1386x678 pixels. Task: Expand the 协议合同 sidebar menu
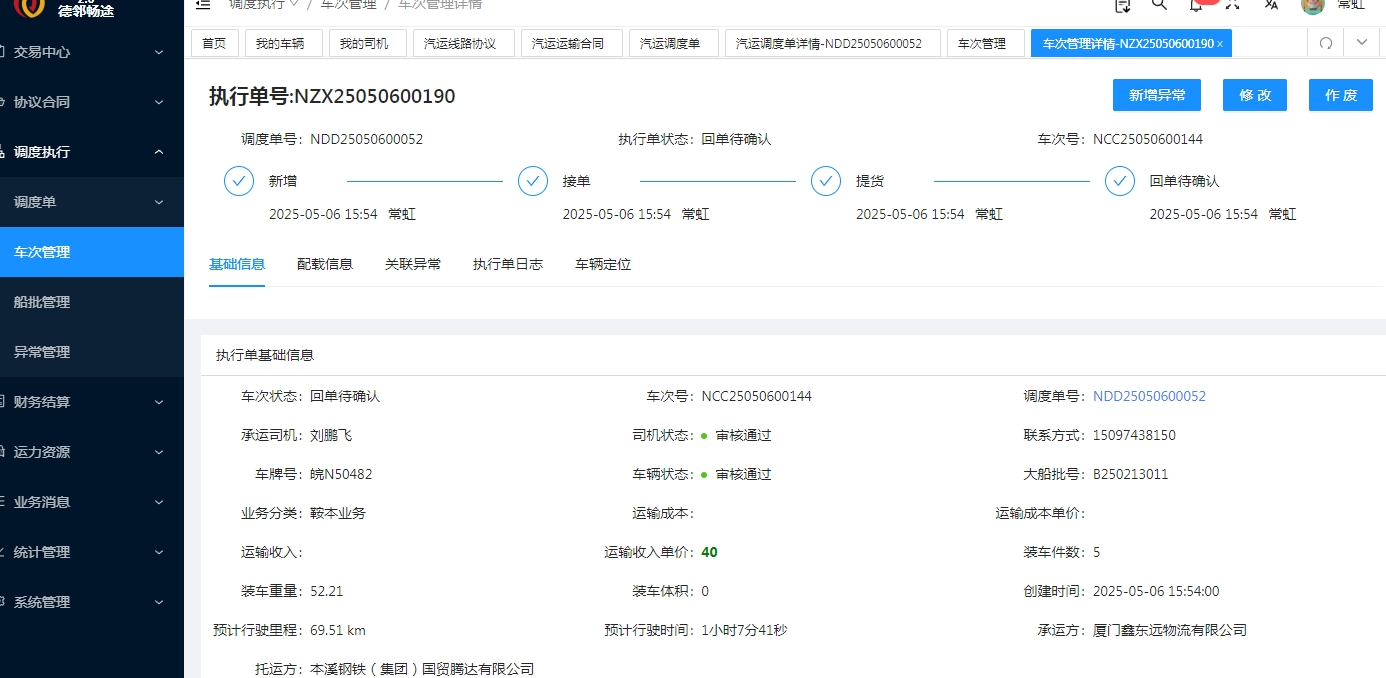click(92, 102)
